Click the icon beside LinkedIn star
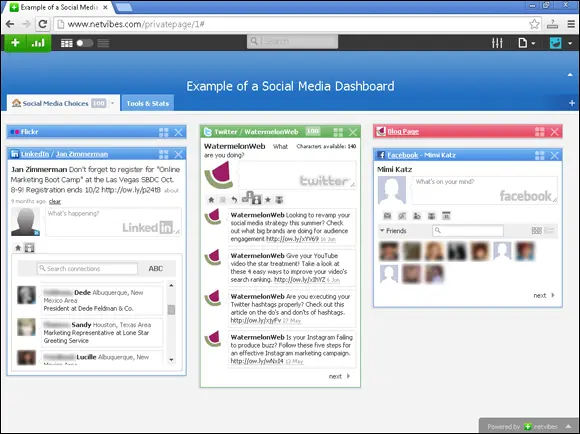 pos(29,248)
